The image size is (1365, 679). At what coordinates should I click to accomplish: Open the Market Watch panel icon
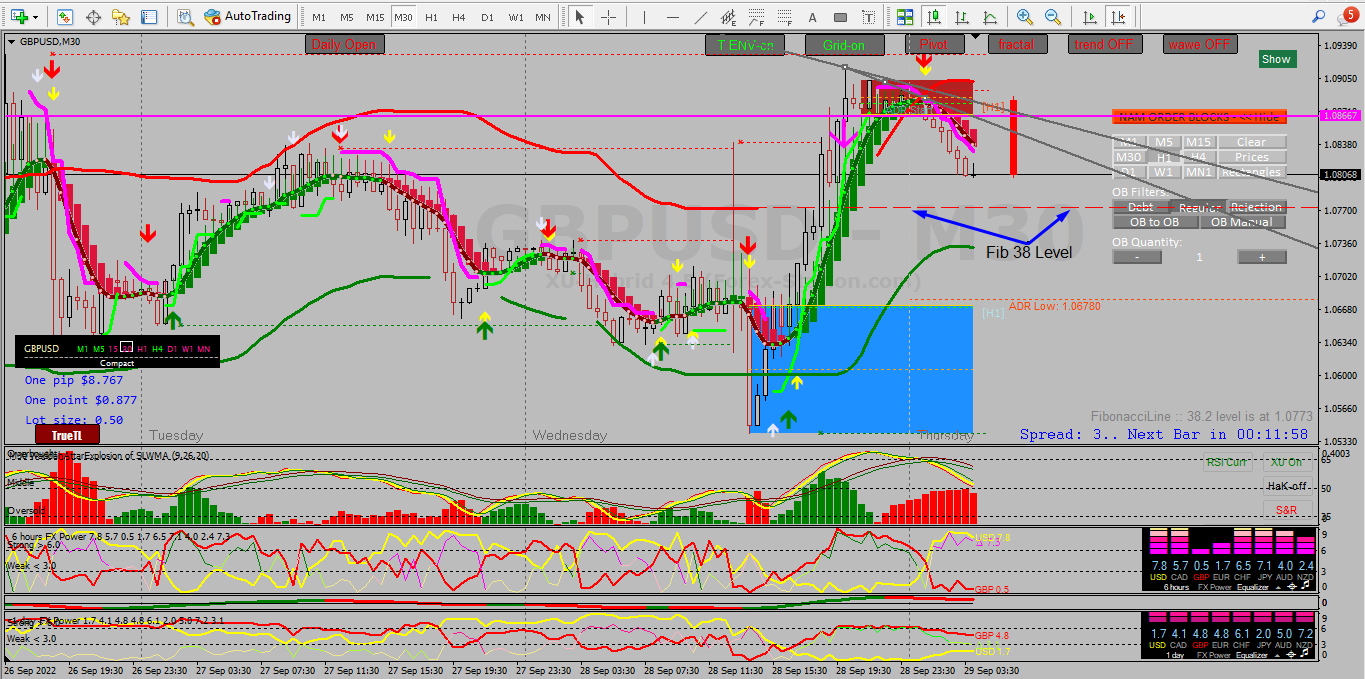pos(64,17)
